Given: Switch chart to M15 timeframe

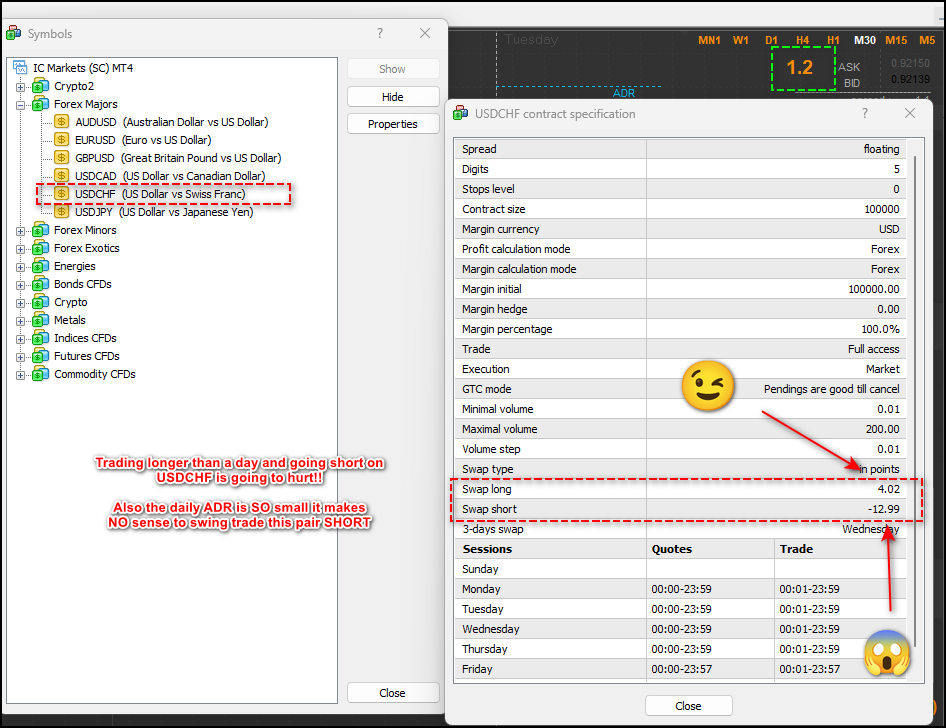Looking at the screenshot, I should pyautogui.click(x=896, y=40).
